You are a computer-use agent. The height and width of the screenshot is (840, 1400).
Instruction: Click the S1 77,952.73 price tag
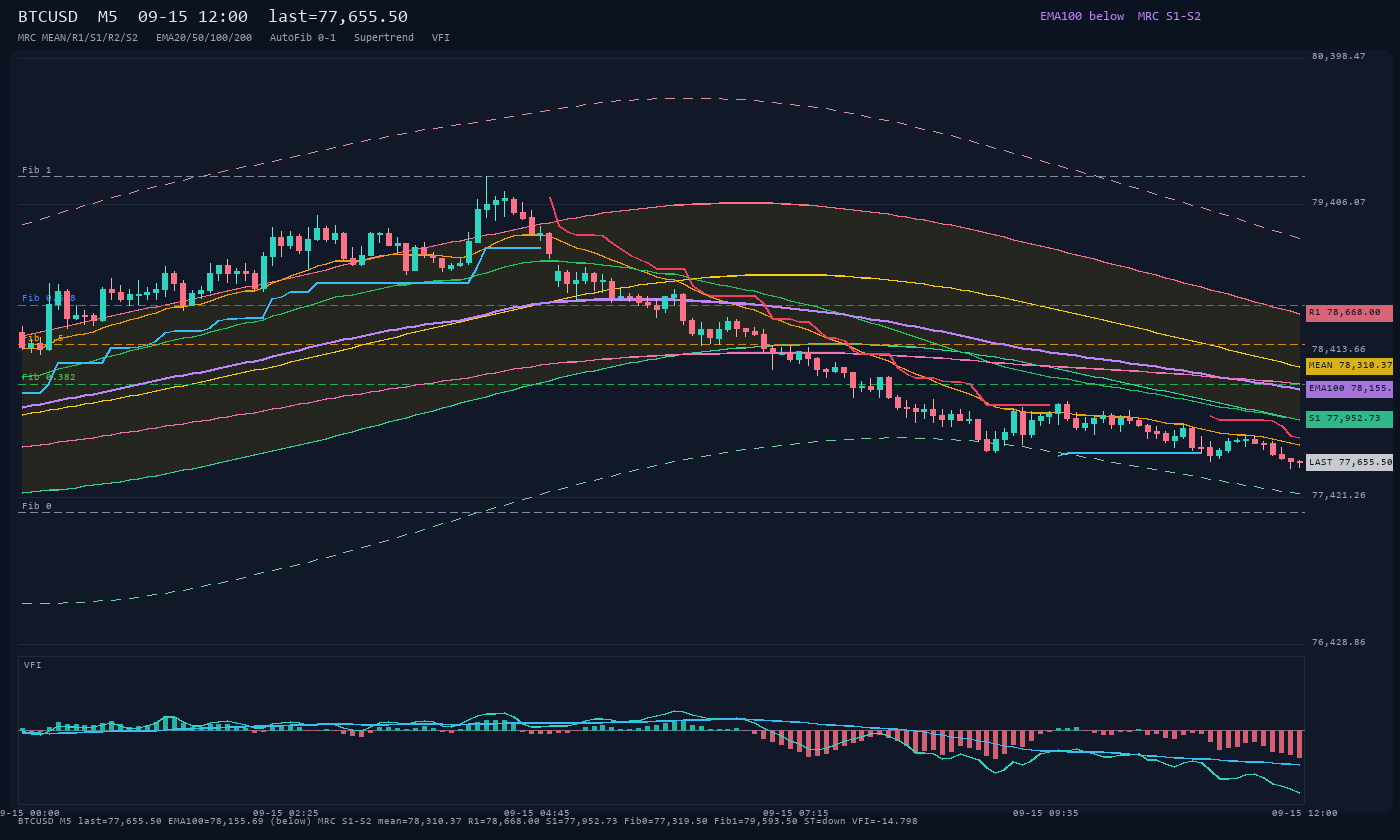pyautogui.click(x=1349, y=419)
